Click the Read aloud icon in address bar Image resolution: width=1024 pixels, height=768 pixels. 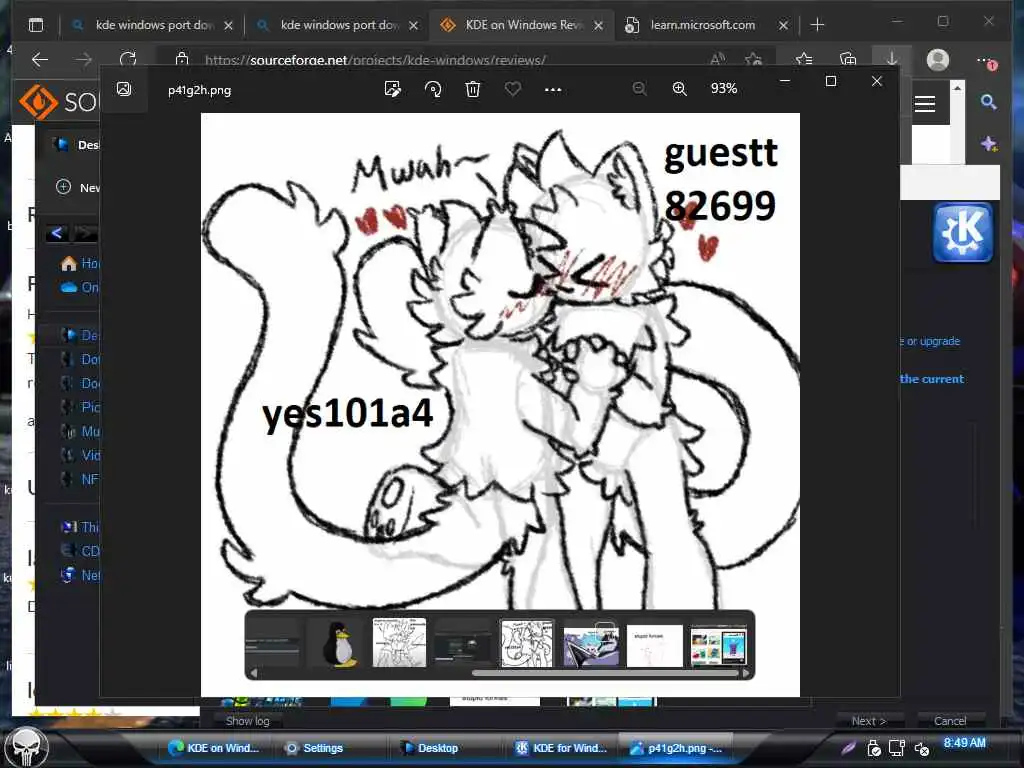click(x=717, y=59)
